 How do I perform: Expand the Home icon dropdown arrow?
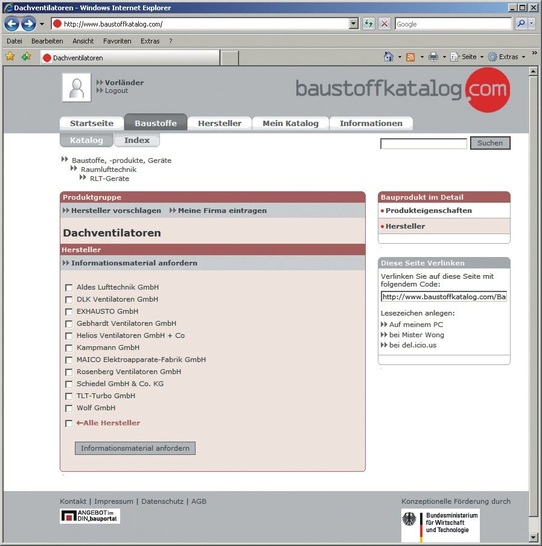click(x=400, y=57)
